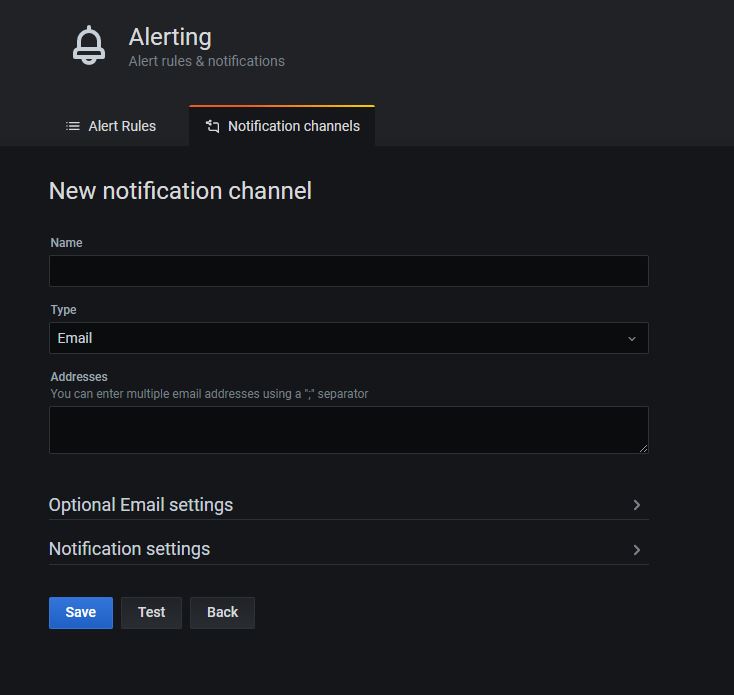Click the Alert Rules list icon
The height and width of the screenshot is (695, 734).
pos(73,126)
